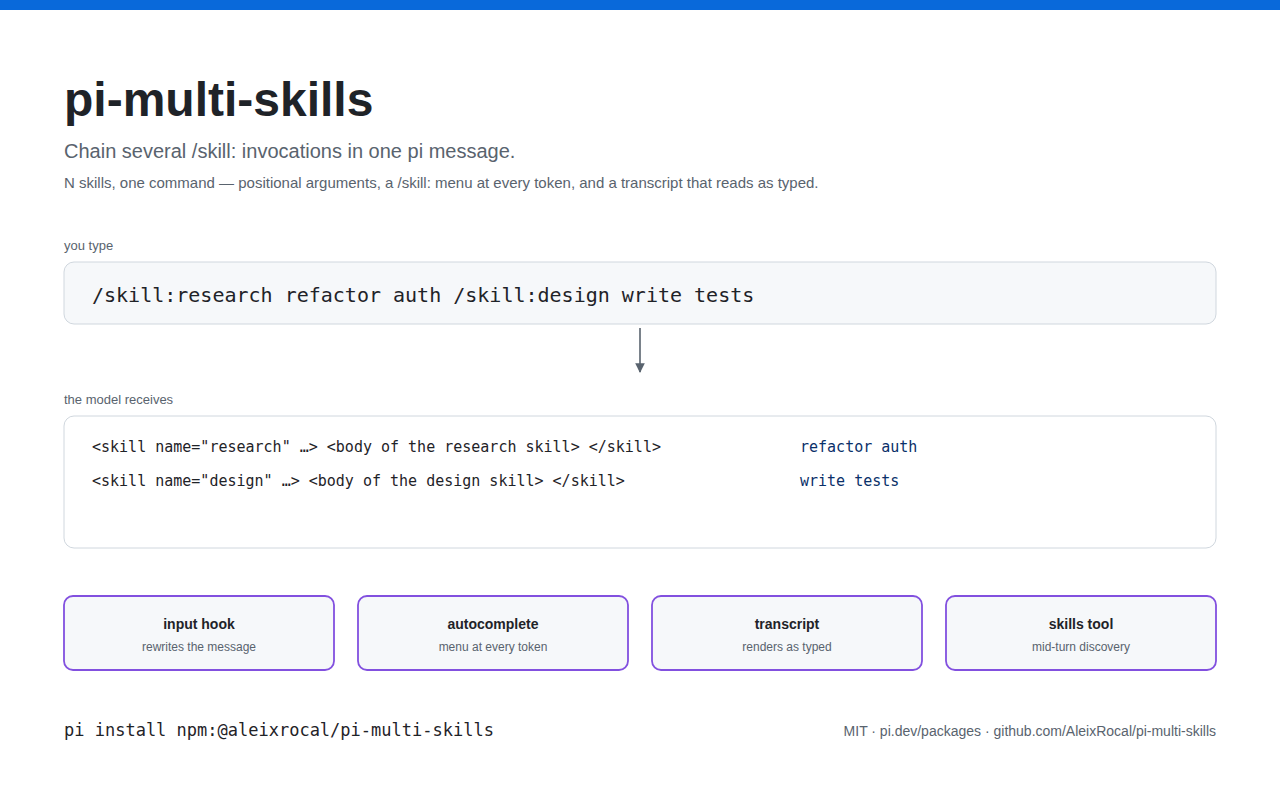
Task: Click 'the model receives' label
Action: [x=118, y=400]
